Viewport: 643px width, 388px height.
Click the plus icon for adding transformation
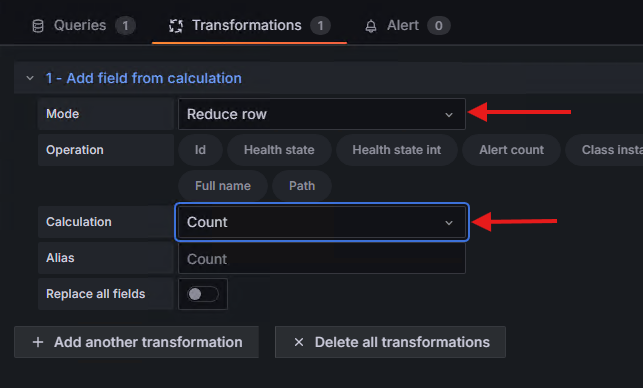(38, 342)
